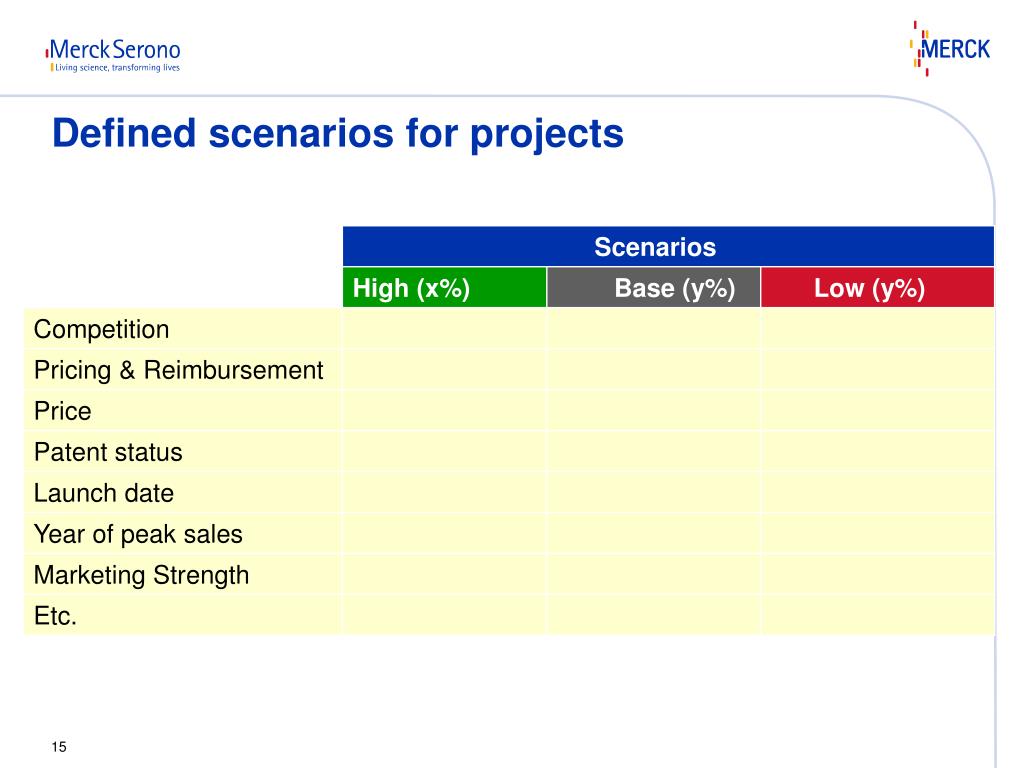Viewport: 1024px width, 768px height.
Task: Click the empty Base cell for Price
Action: pyautogui.click(x=654, y=411)
